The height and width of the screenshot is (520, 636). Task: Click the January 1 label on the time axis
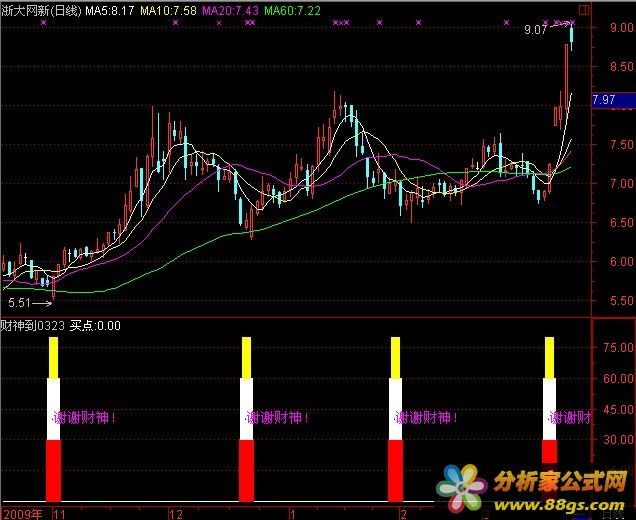point(292,514)
